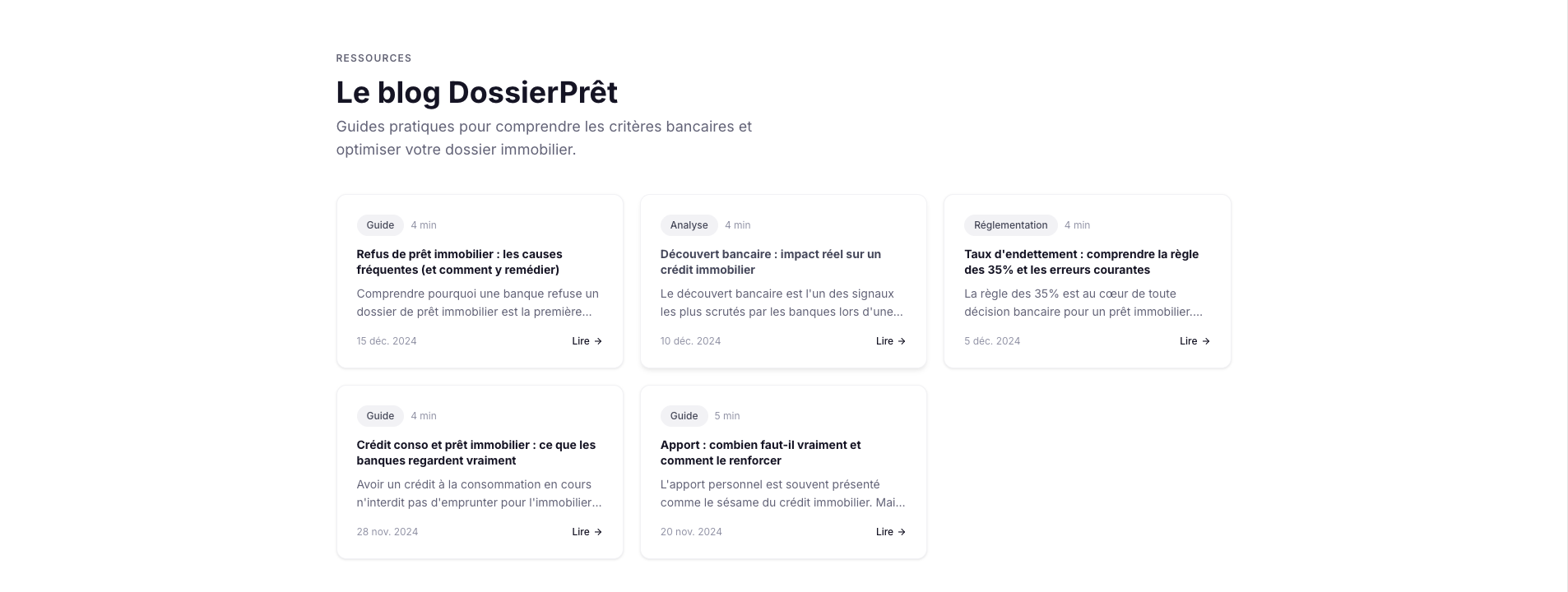Click the '4 min' read time on the Refus de prêt card
1568x592 pixels.
click(x=423, y=224)
